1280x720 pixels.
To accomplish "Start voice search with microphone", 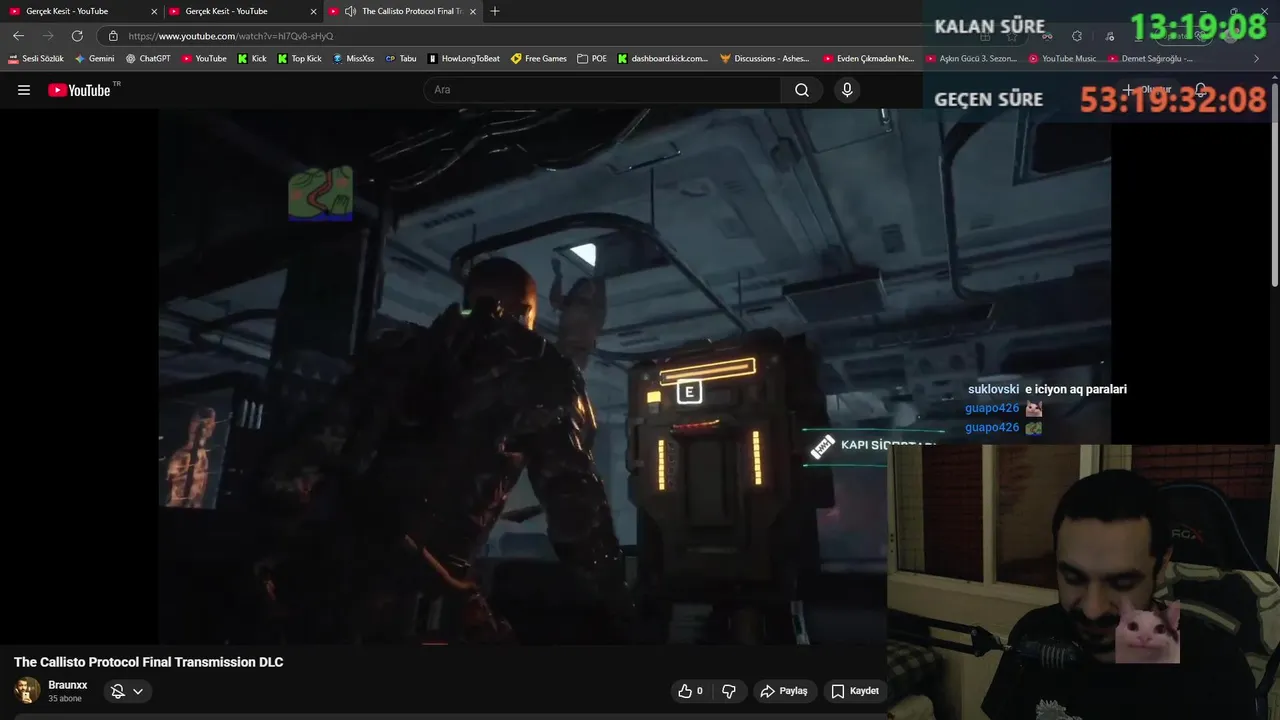I will (847, 90).
